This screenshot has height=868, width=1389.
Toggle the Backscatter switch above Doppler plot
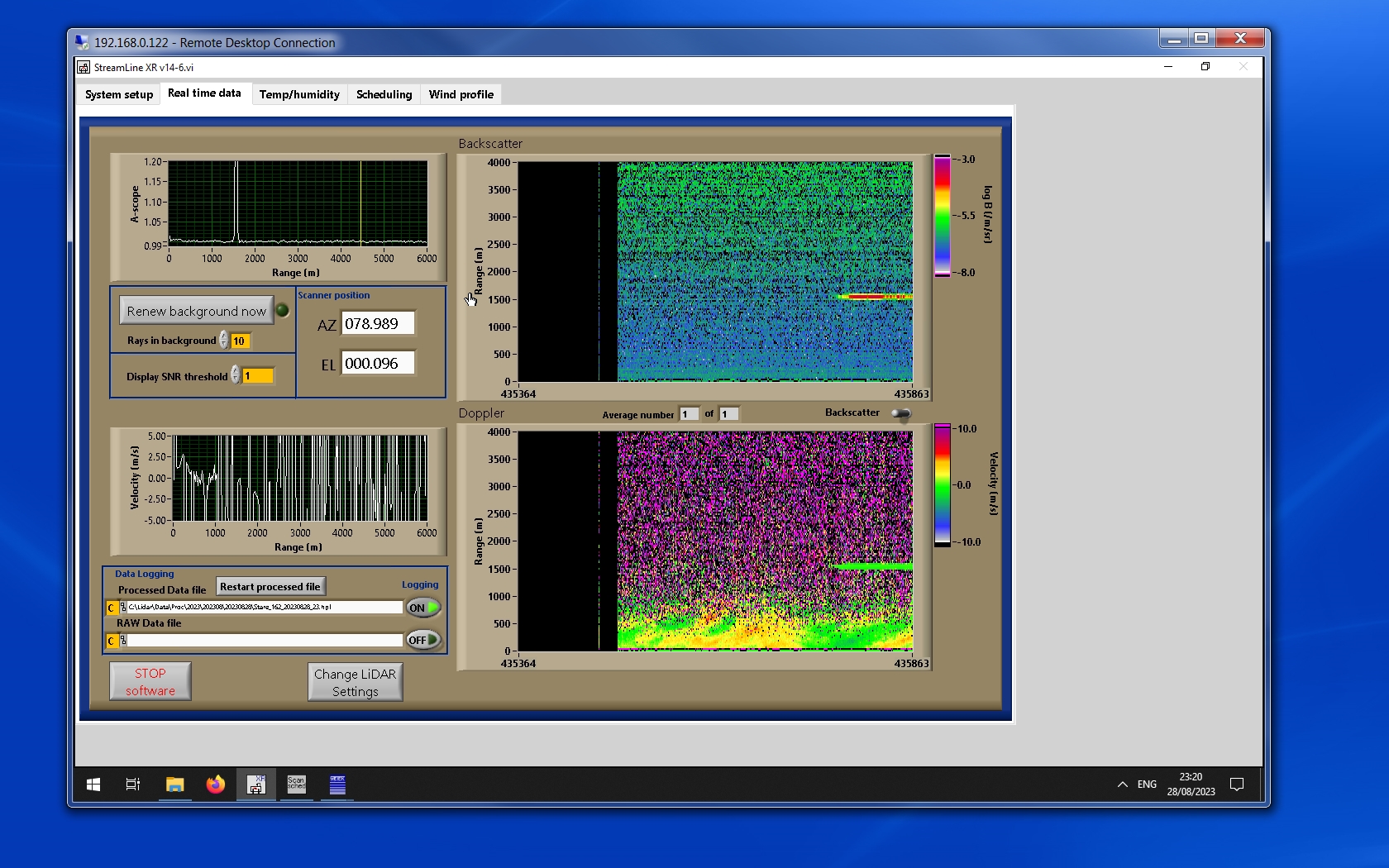tap(901, 413)
